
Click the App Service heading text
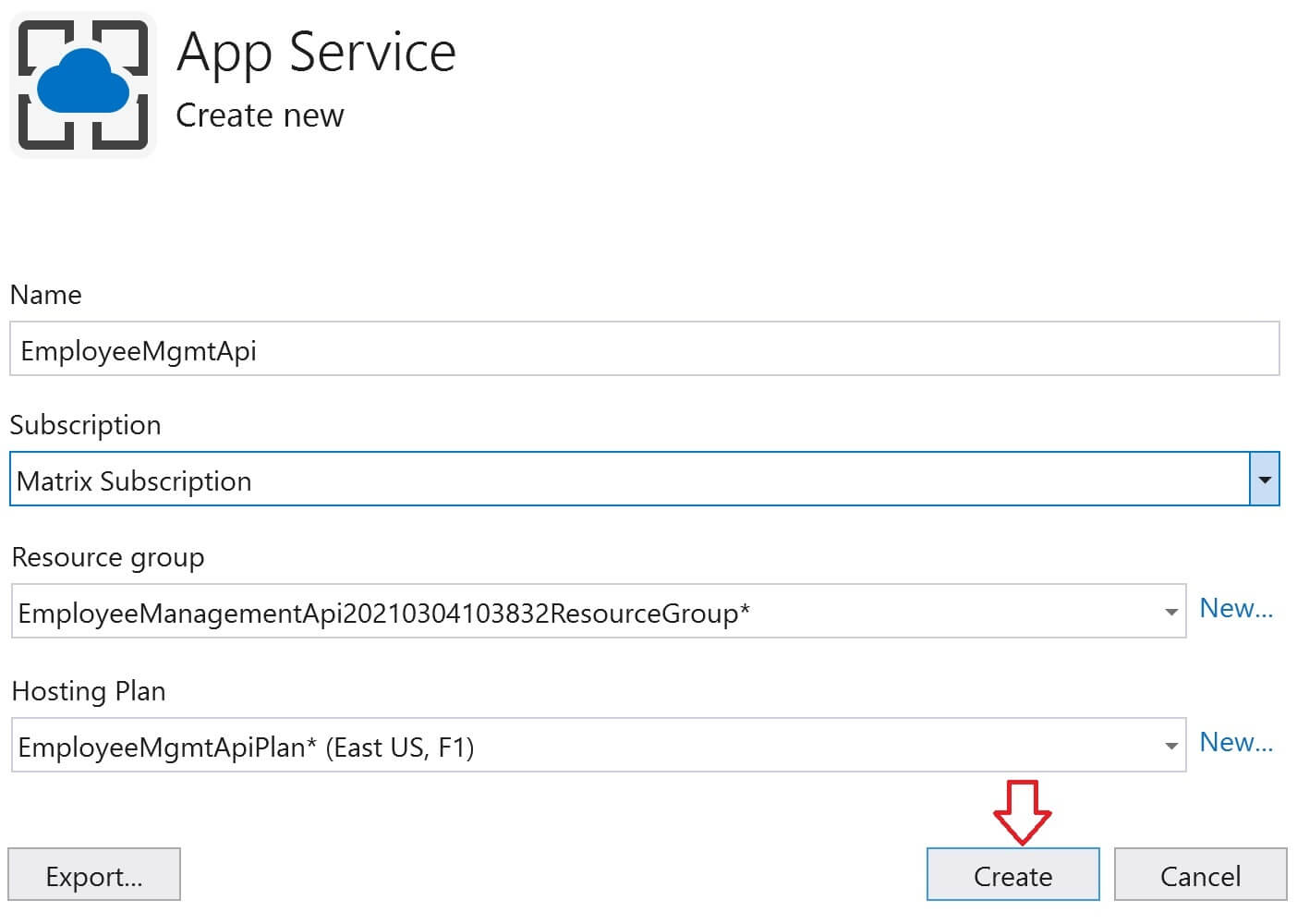point(316,53)
